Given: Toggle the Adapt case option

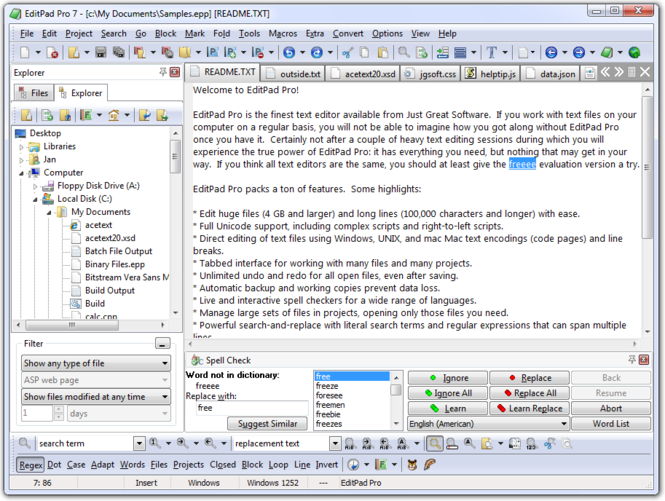Looking at the screenshot, I should pyautogui.click(x=103, y=465).
